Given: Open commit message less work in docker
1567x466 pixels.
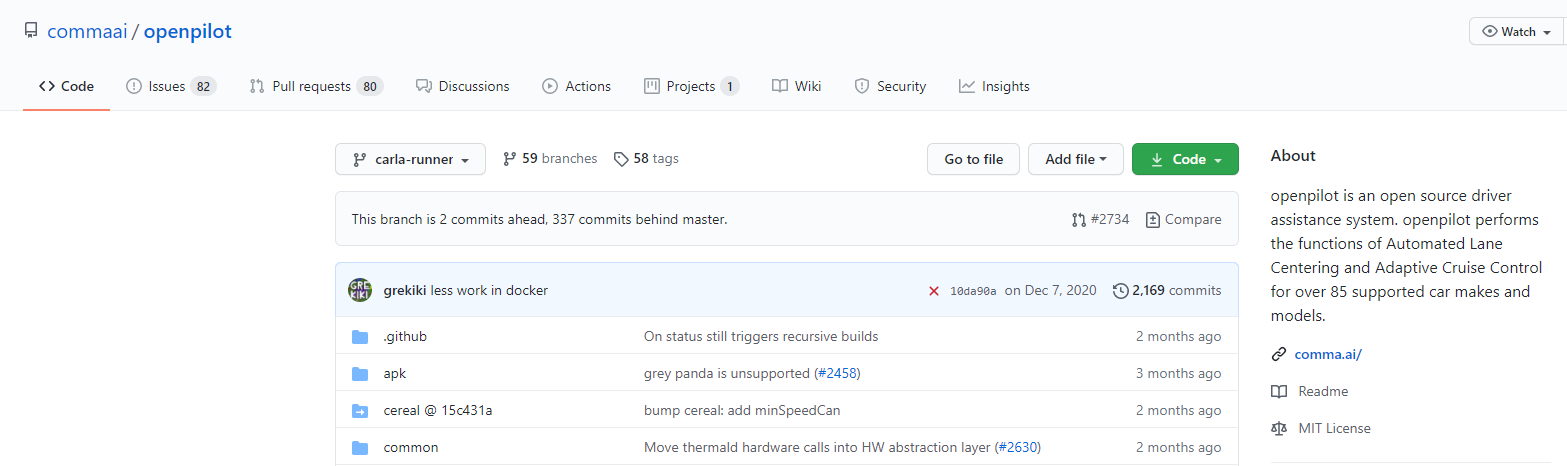Looking at the screenshot, I should (489, 290).
